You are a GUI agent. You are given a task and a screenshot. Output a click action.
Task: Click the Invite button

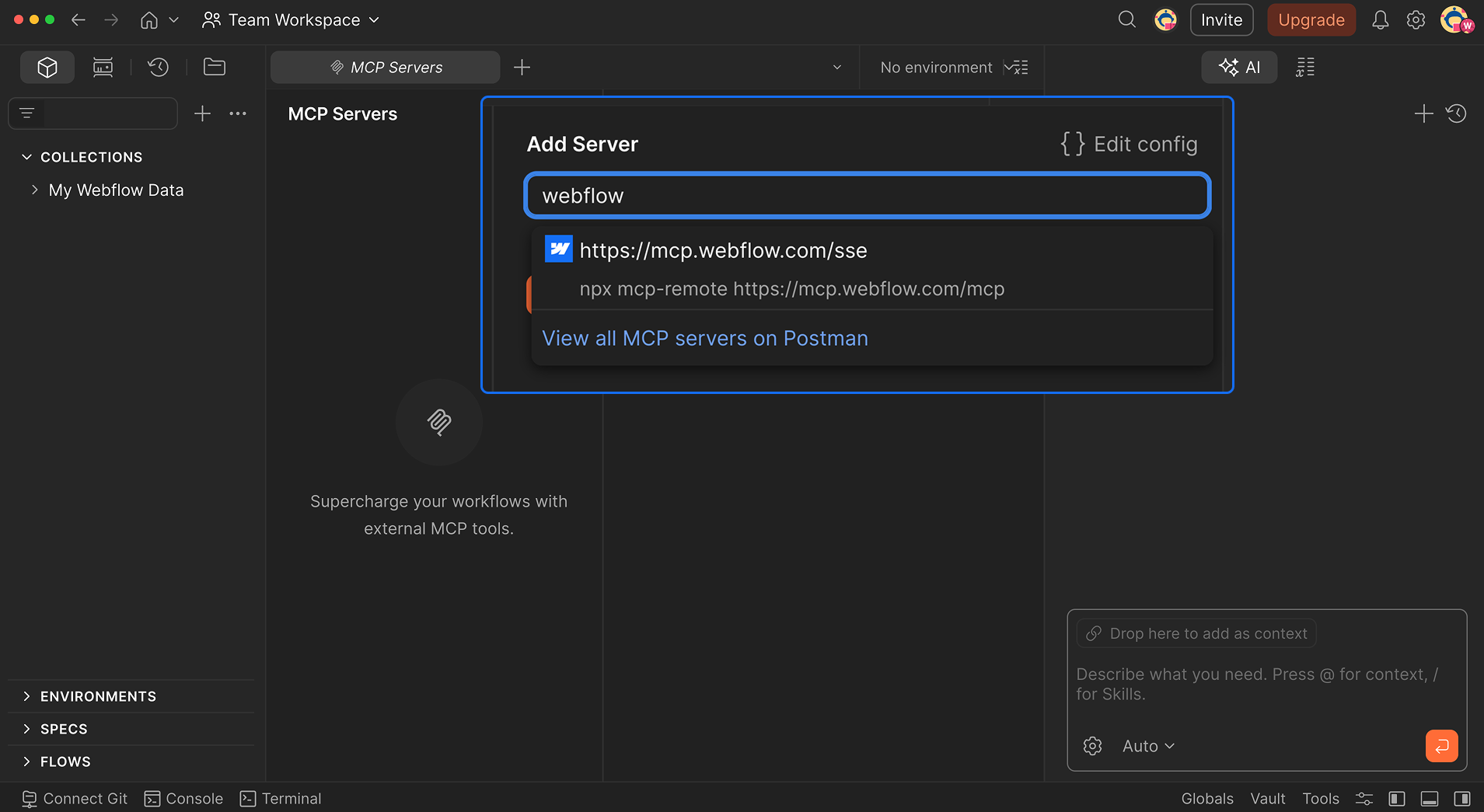(1221, 20)
